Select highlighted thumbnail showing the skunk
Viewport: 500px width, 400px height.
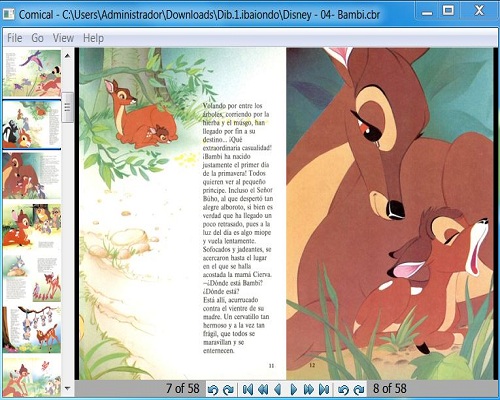tap(32, 124)
